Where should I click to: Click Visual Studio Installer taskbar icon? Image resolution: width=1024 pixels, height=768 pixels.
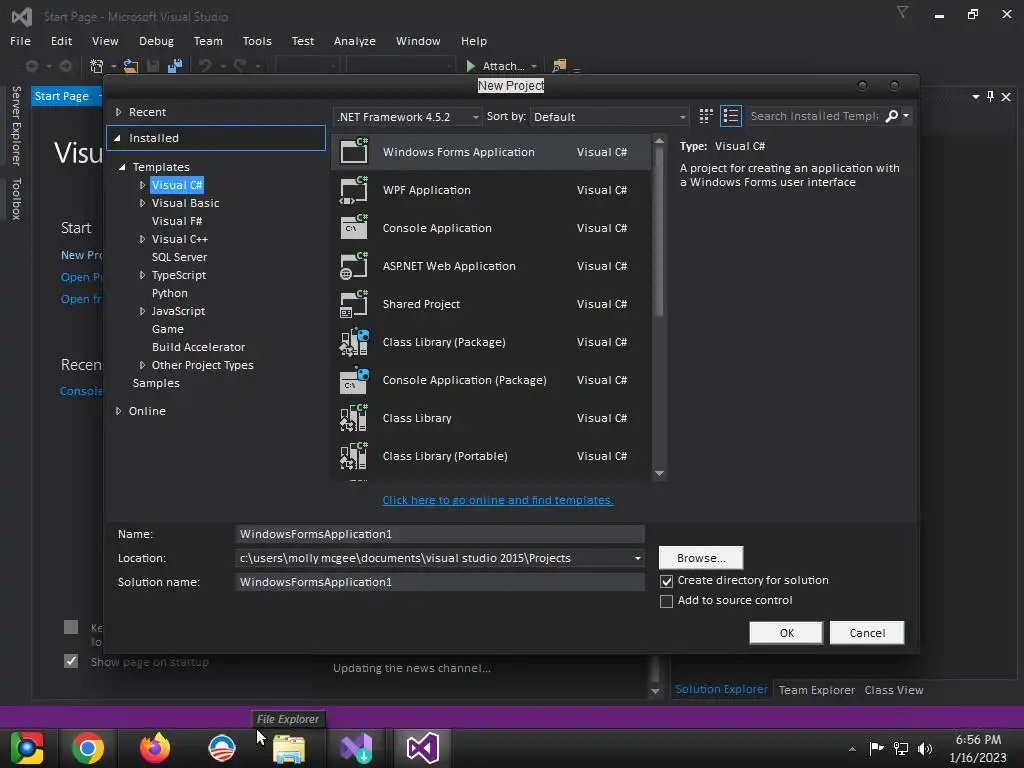pyautogui.click(x=356, y=748)
